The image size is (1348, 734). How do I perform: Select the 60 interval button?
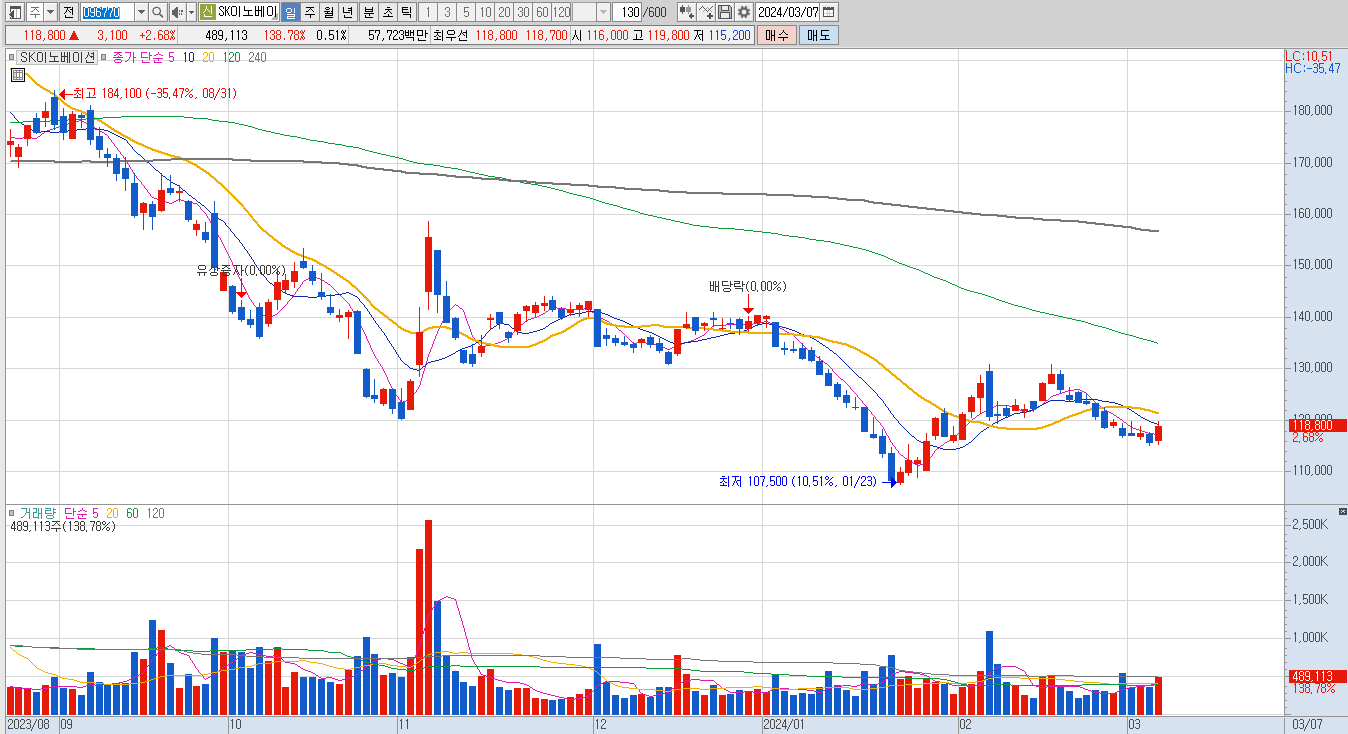pos(542,12)
